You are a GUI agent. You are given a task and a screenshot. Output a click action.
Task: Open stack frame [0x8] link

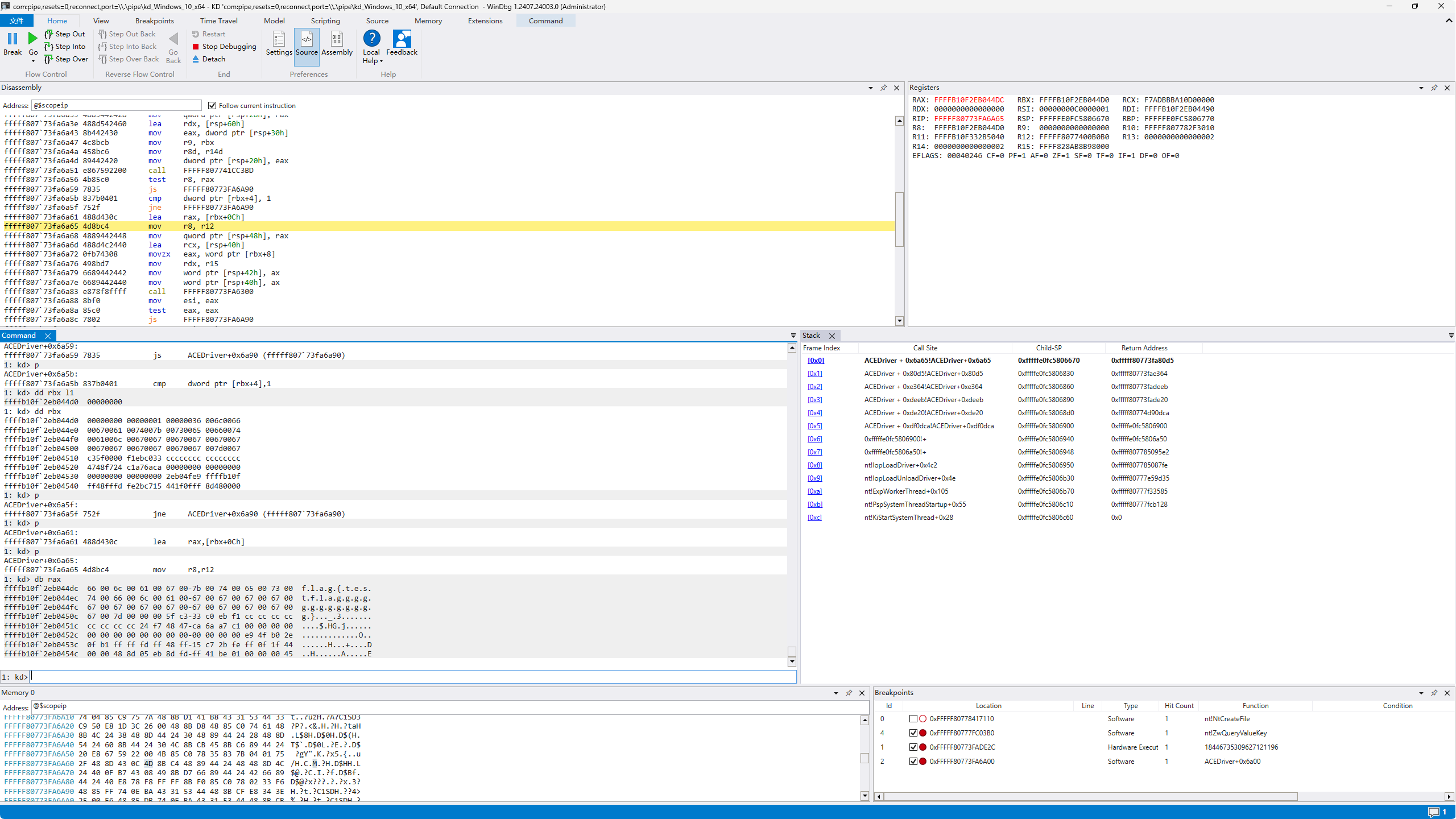tap(814, 465)
